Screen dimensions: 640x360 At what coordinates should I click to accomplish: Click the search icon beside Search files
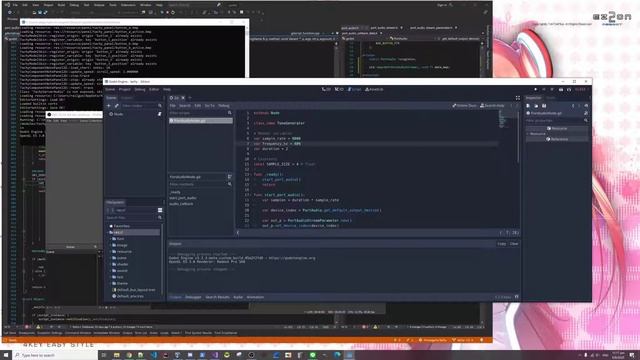160,218
